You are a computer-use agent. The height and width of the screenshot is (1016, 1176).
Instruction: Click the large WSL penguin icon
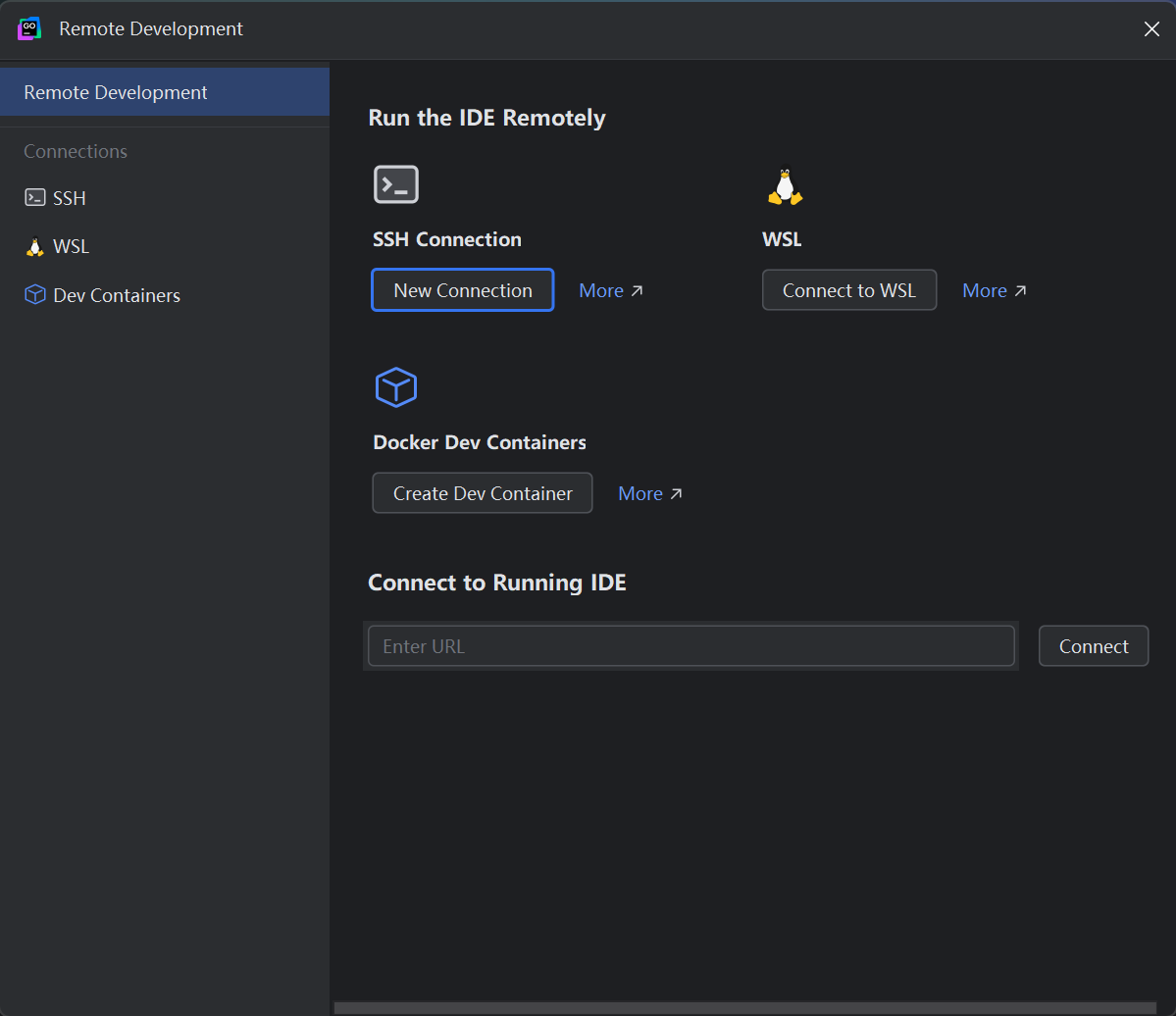[x=785, y=185]
